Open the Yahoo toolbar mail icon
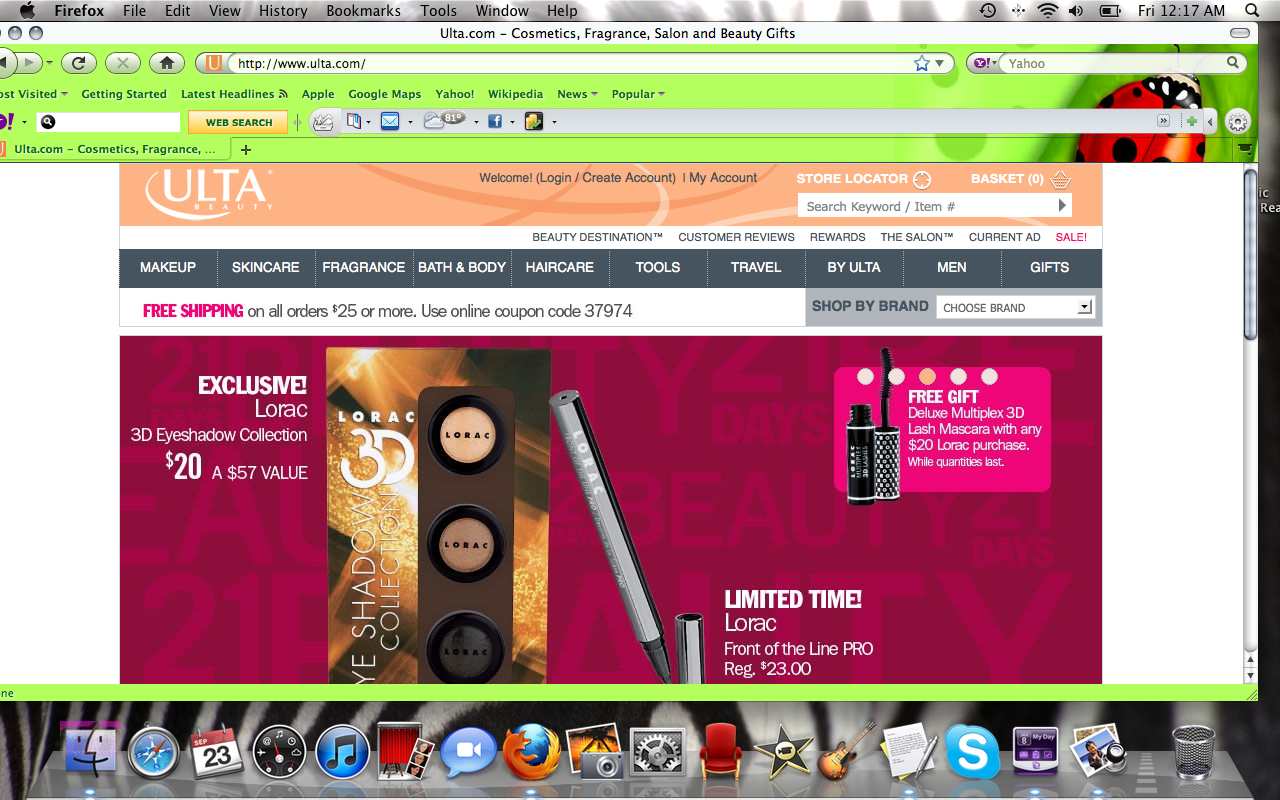This screenshot has height=800, width=1280. pyautogui.click(x=390, y=121)
